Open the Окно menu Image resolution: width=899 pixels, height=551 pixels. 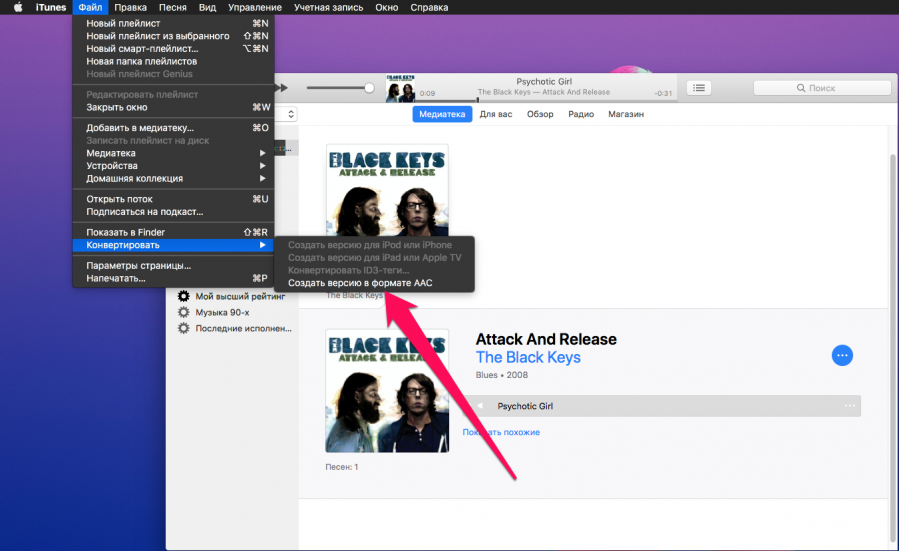pos(386,7)
